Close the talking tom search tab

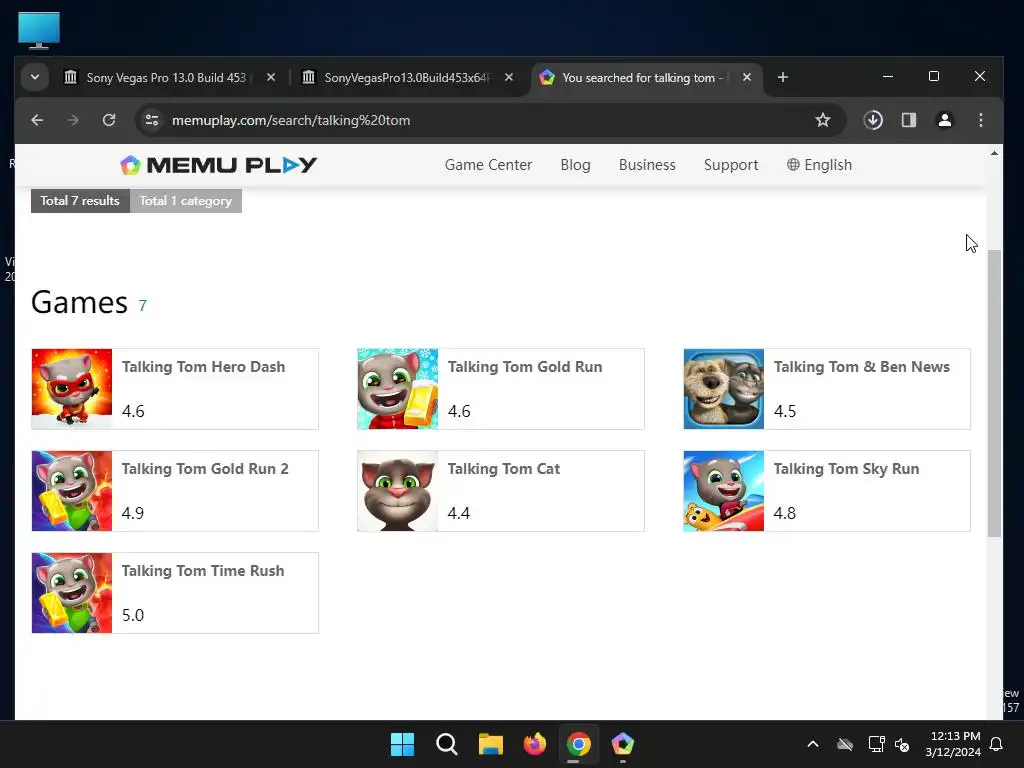click(x=747, y=78)
